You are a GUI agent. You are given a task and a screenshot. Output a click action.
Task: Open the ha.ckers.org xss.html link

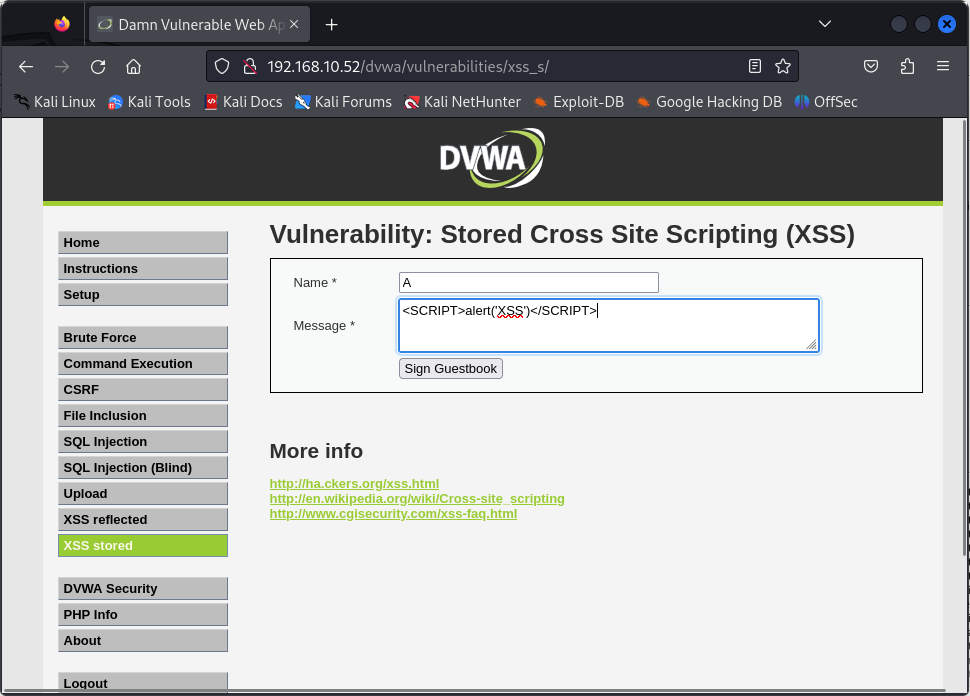click(354, 484)
